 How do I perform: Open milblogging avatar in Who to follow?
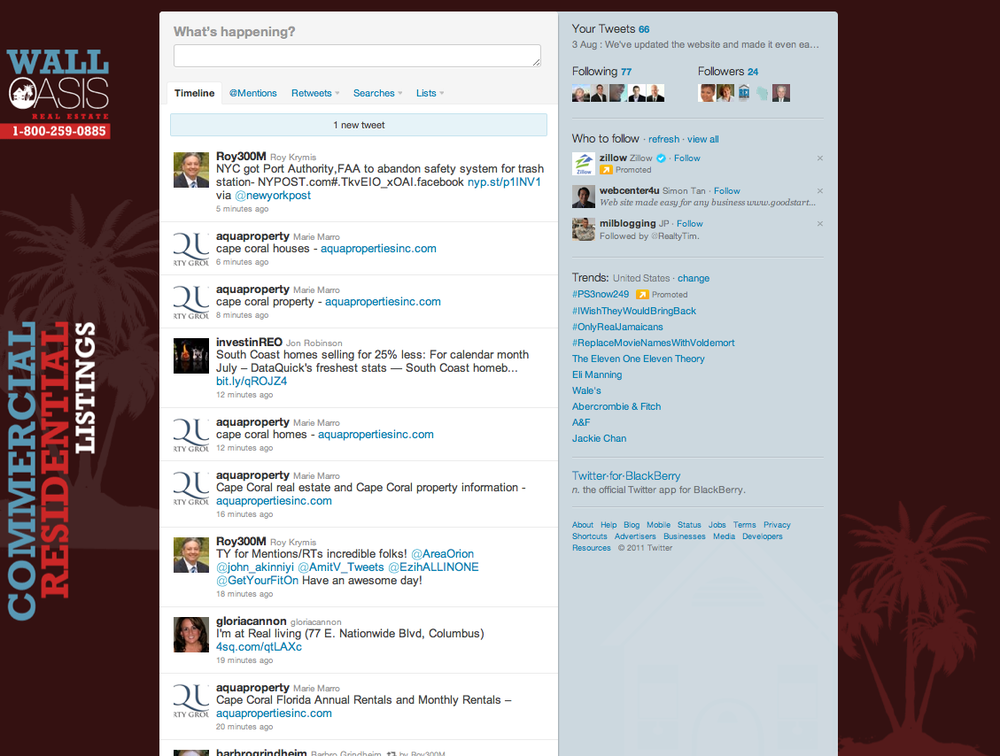584,229
